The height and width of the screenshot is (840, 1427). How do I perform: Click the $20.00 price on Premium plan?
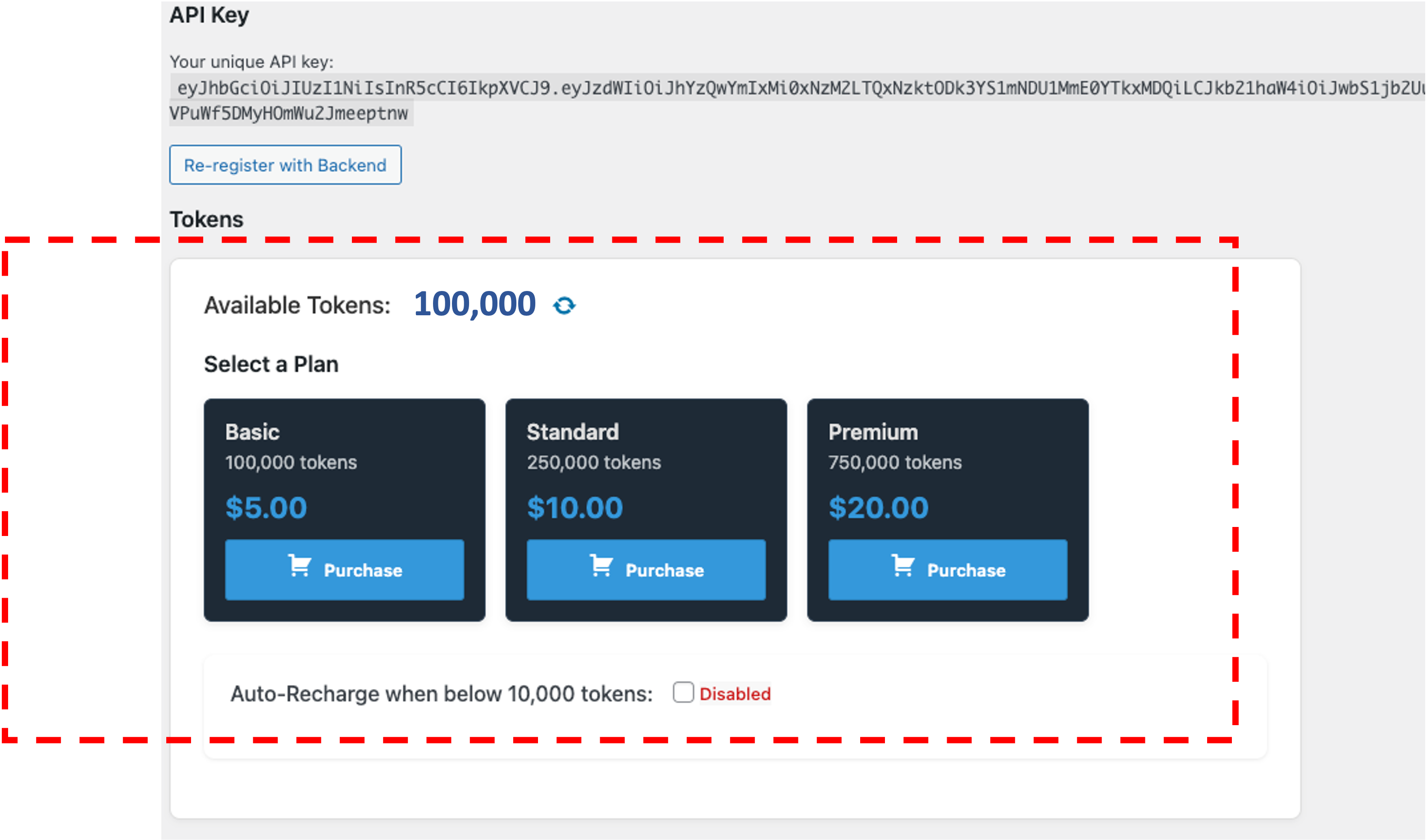click(x=878, y=508)
